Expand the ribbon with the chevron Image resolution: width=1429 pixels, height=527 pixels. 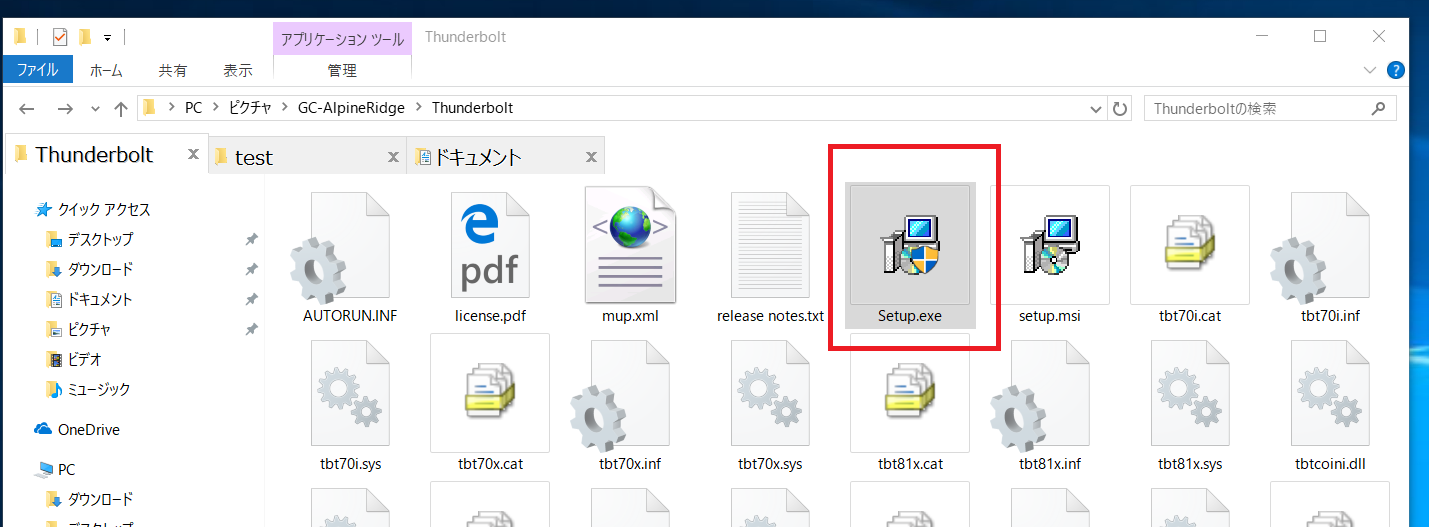point(1370,71)
